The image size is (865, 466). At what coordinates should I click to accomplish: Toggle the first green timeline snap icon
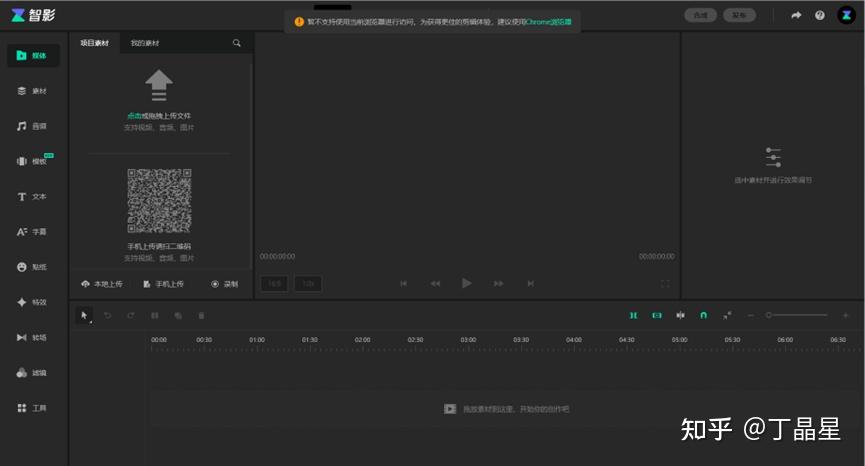click(633, 315)
